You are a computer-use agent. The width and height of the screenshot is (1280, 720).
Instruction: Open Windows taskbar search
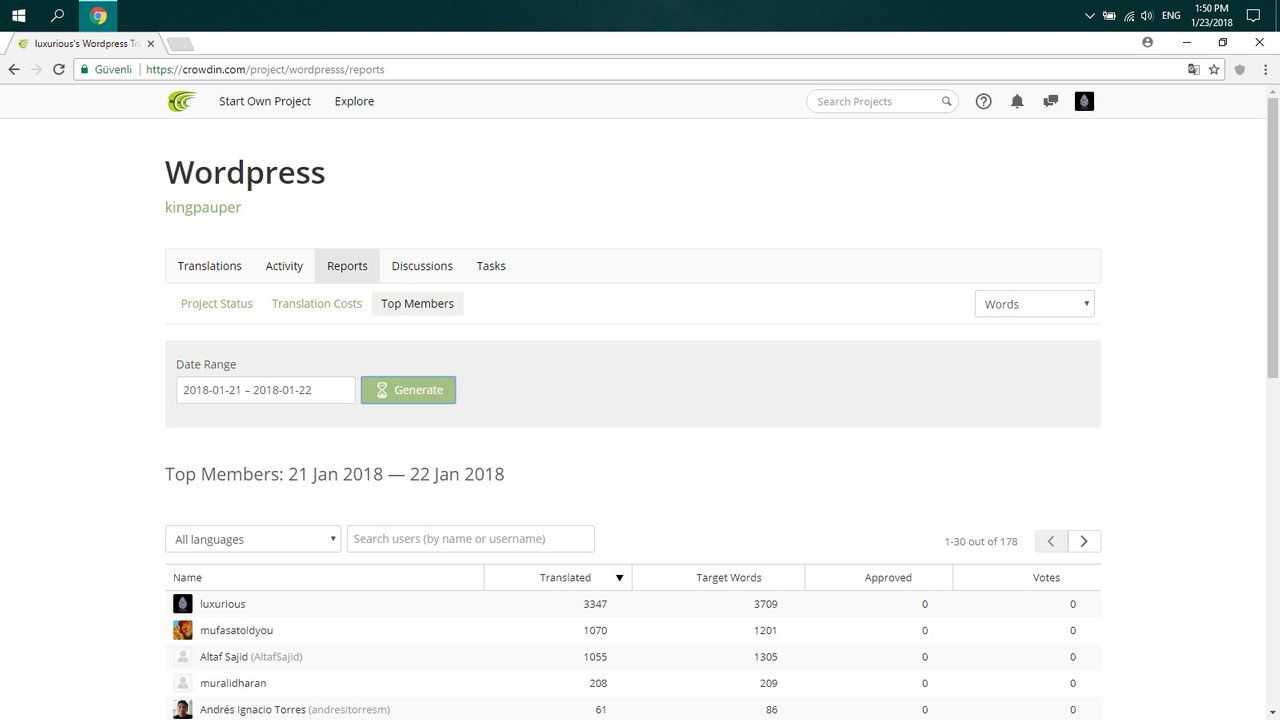tap(58, 16)
